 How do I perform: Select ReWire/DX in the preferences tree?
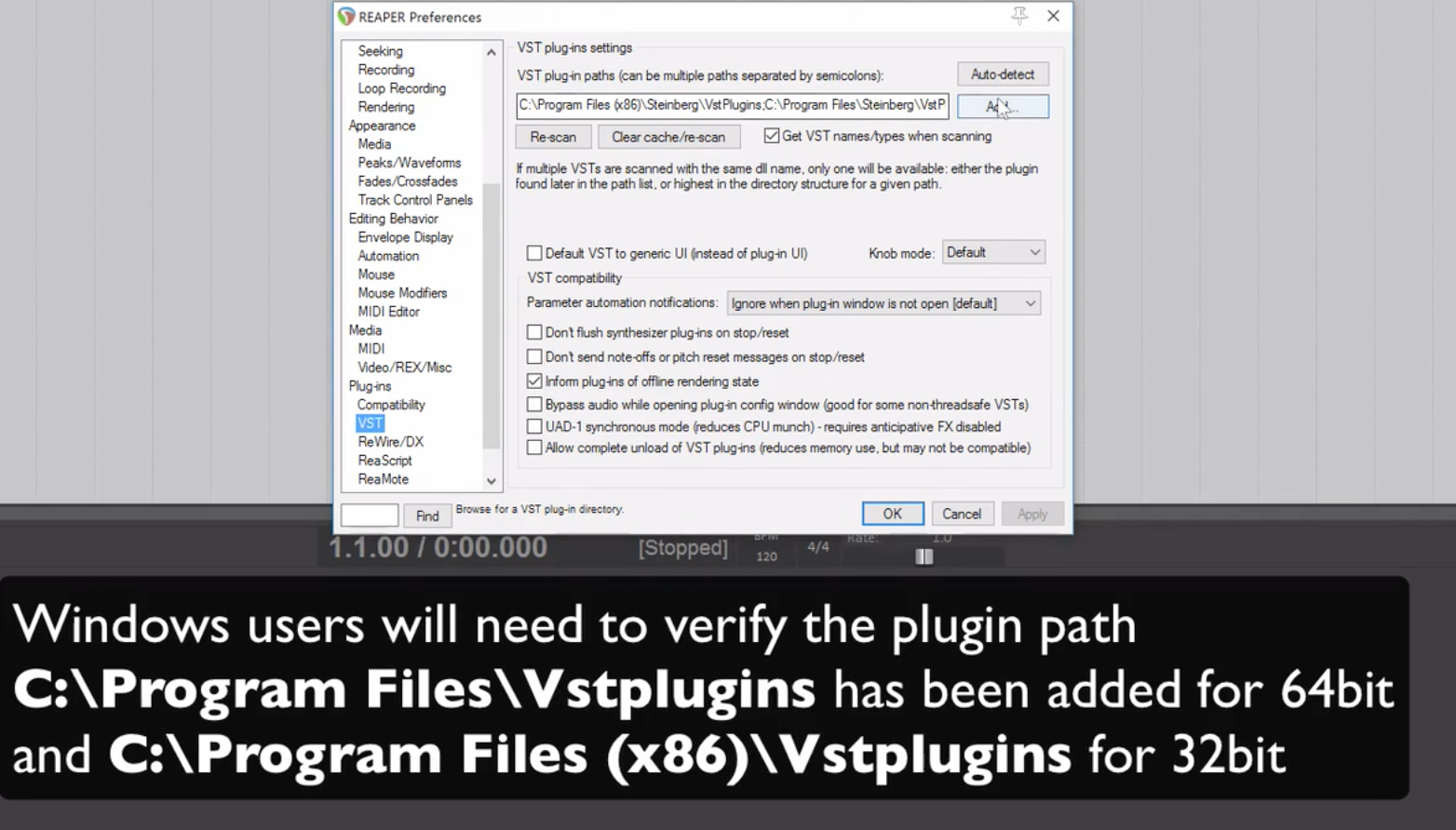(390, 442)
